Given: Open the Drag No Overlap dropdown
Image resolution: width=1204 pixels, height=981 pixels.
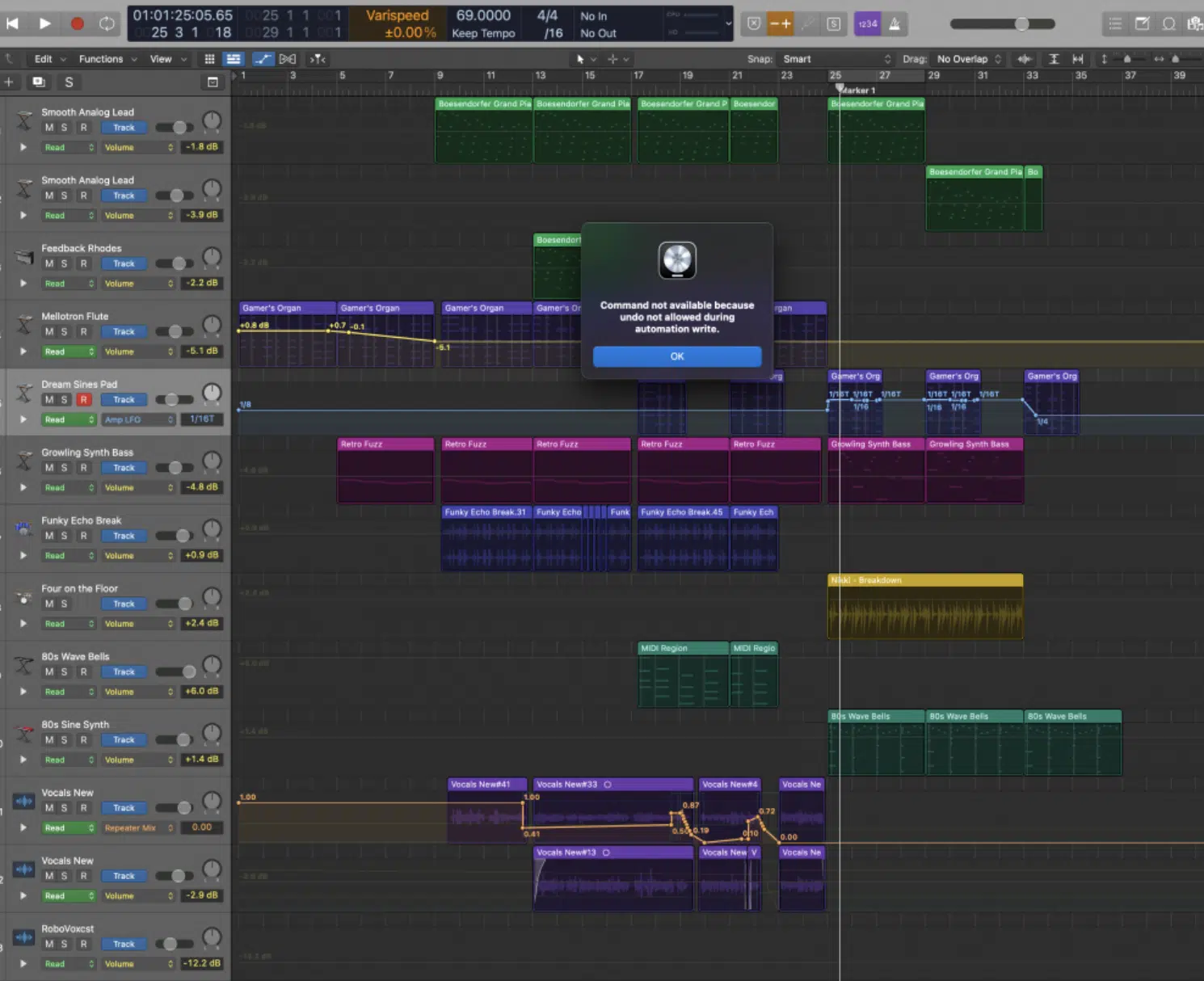Looking at the screenshot, I should pyautogui.click(x=968, y=59).
